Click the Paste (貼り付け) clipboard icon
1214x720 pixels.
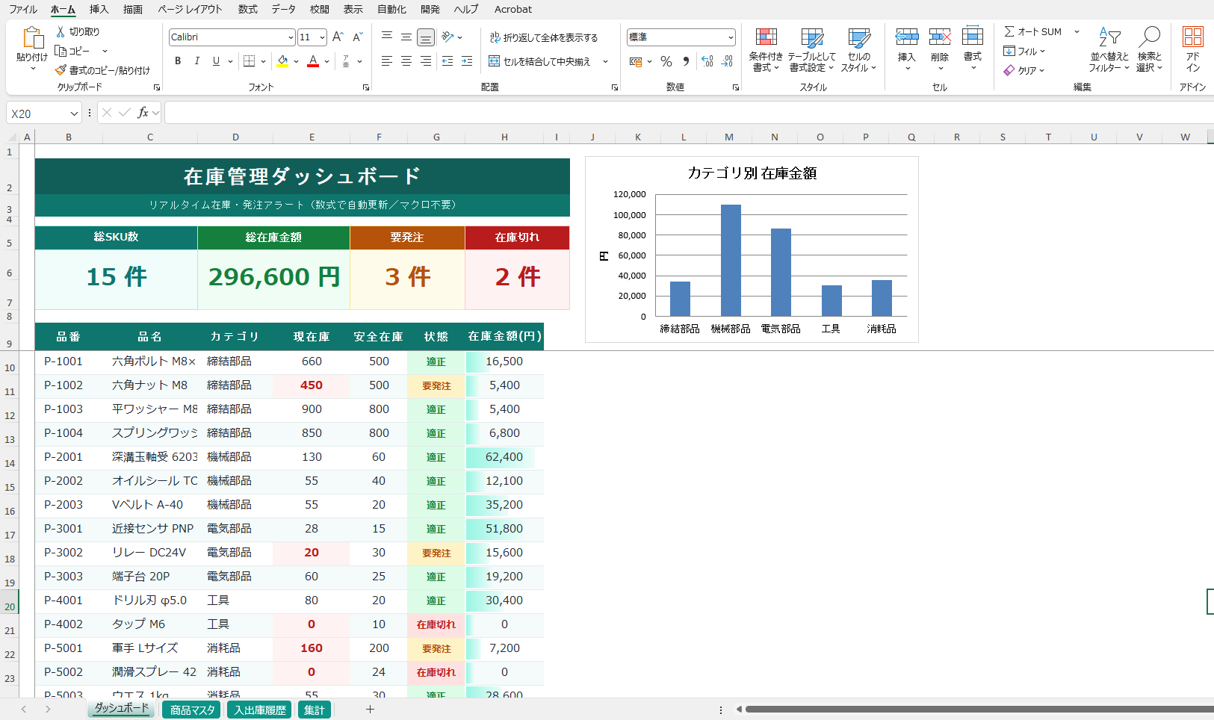click(32, 40)
